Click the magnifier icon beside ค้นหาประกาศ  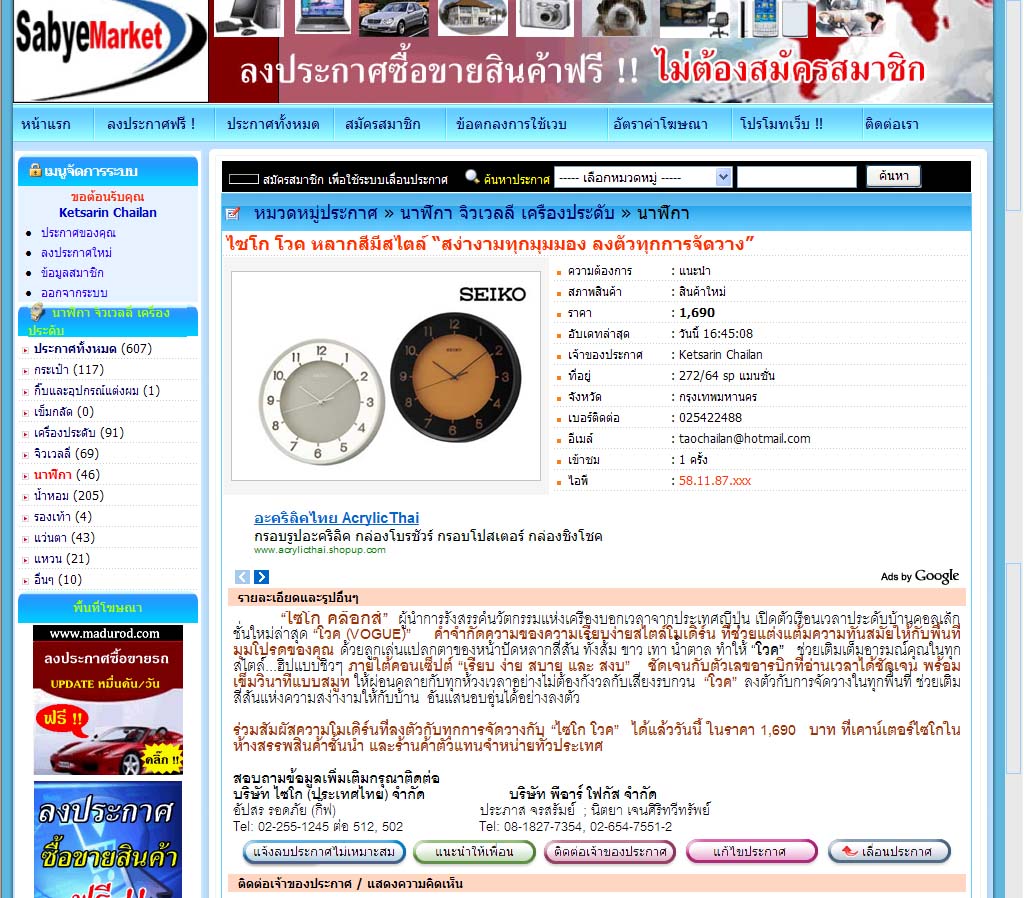[472, 176]
